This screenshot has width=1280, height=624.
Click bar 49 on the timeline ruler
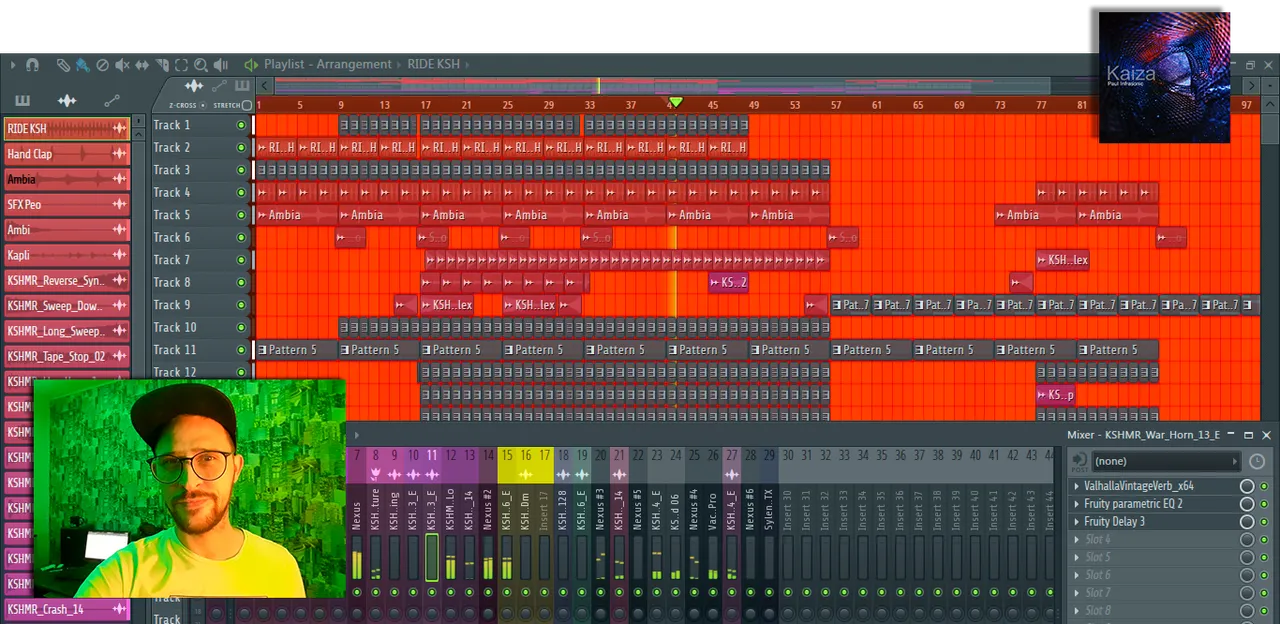753,105
